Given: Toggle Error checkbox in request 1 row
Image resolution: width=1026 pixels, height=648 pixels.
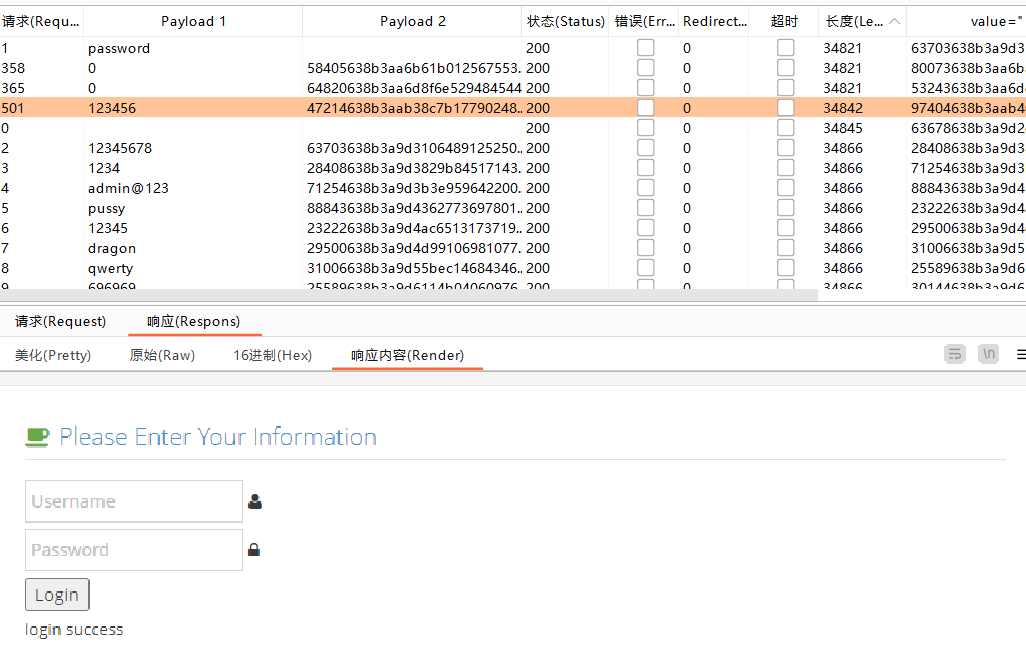Looking at the screenshot, I should 646,48.
